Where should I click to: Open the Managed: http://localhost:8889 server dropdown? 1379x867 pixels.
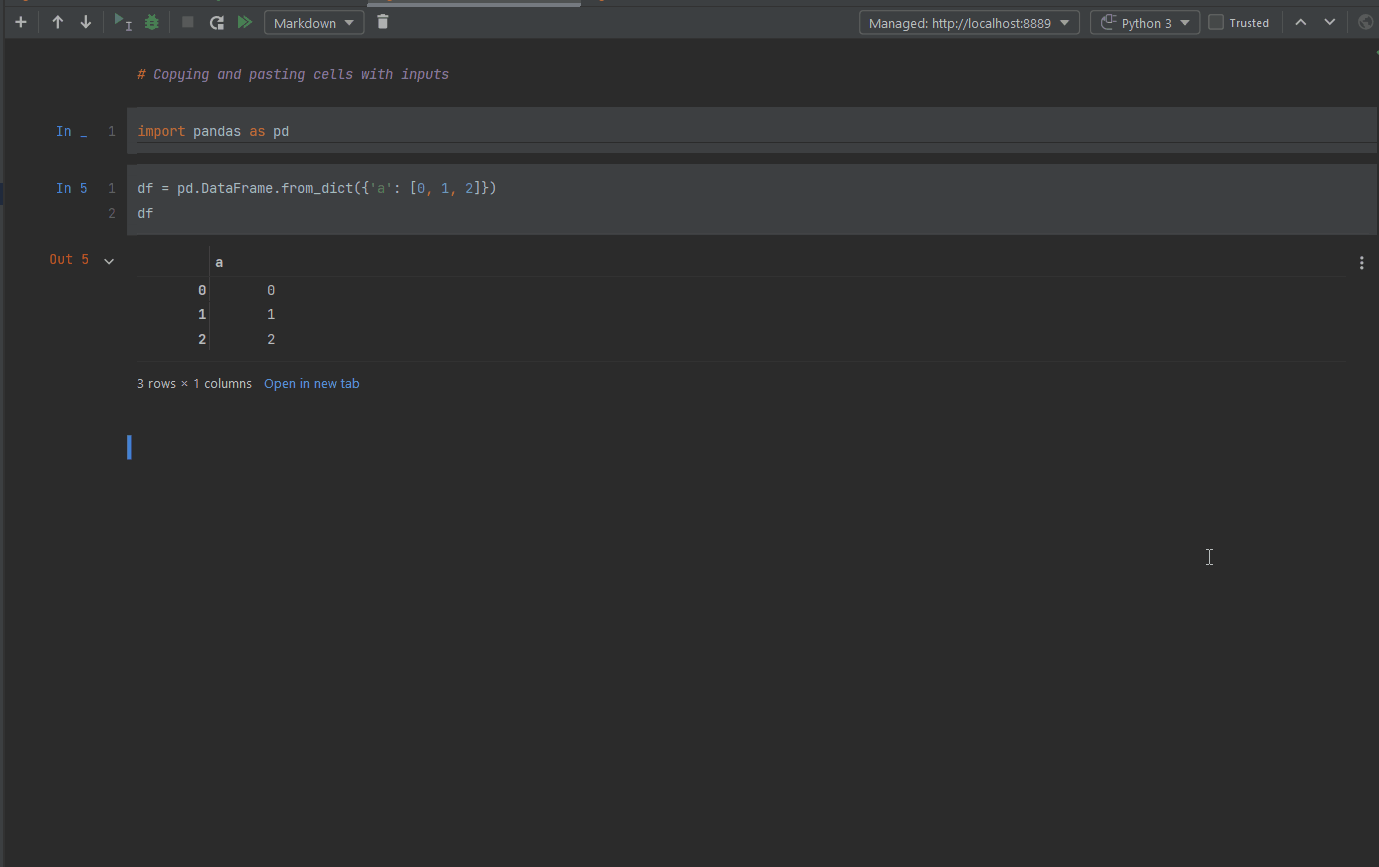[x=969, y=23]
